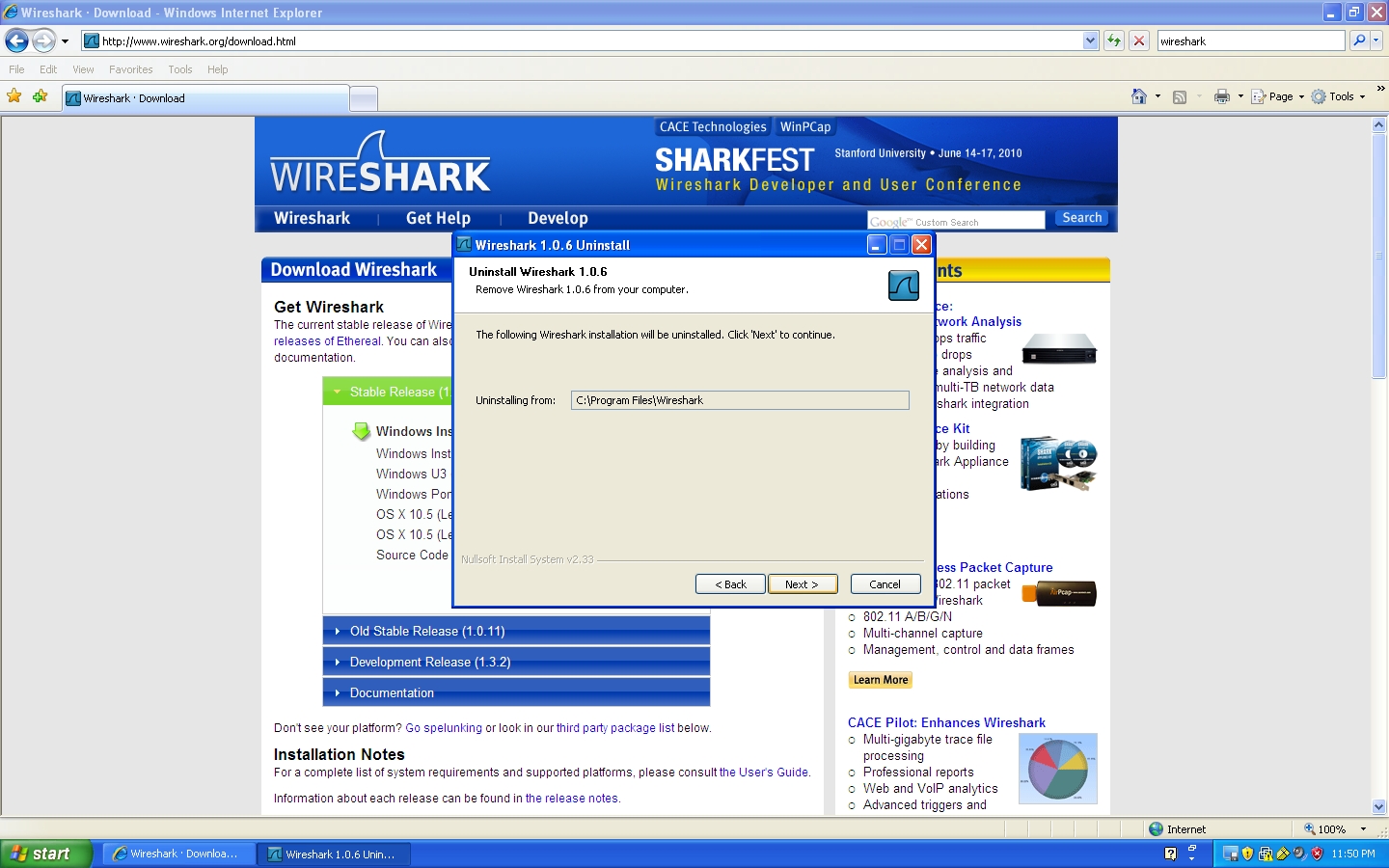Open the Favorites menu

coord(130,69)
